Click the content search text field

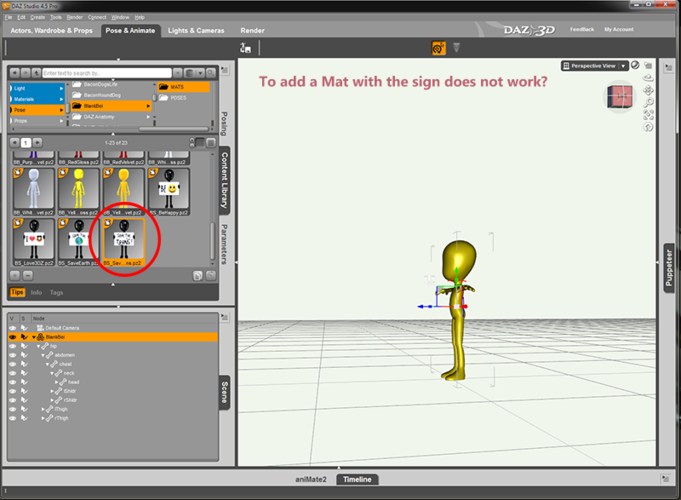(x=107, y=73)
